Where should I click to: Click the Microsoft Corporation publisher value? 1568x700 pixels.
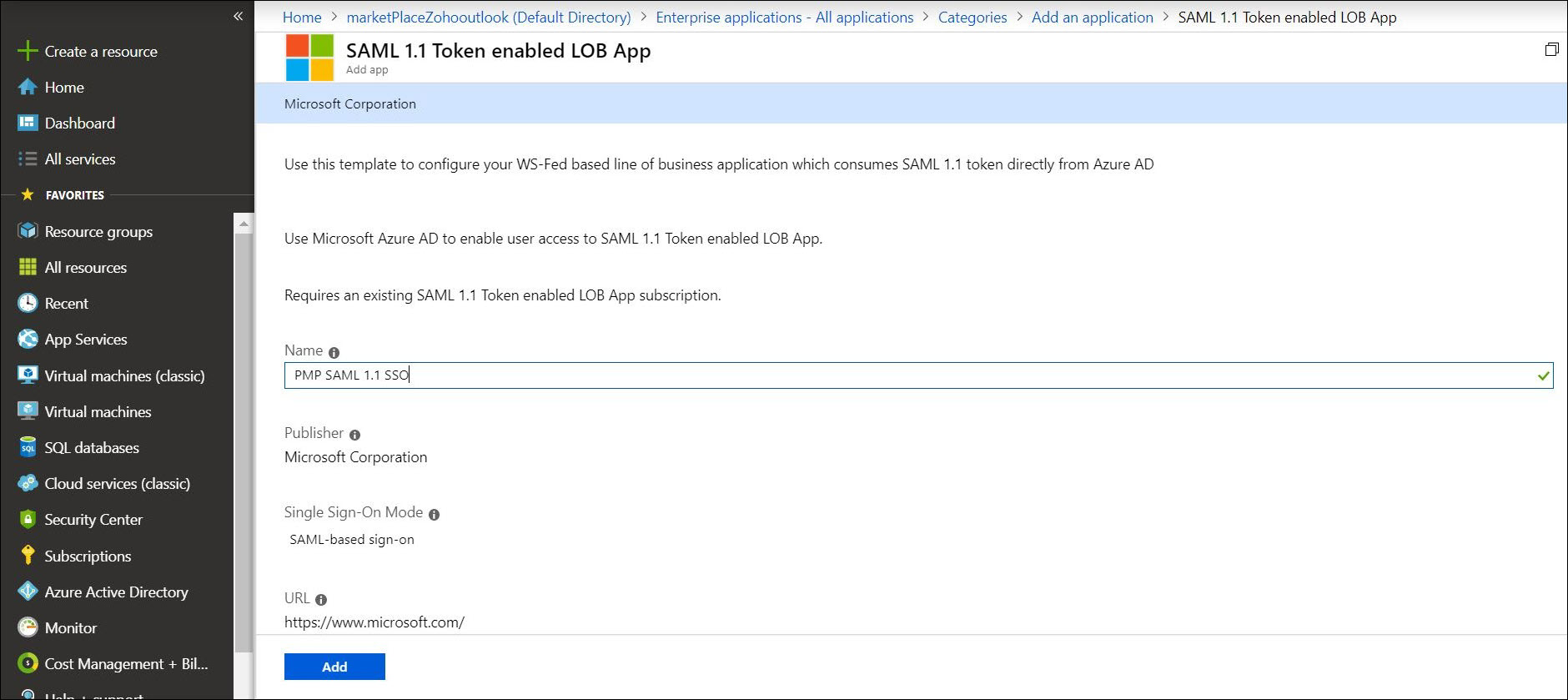pos(356,457)
